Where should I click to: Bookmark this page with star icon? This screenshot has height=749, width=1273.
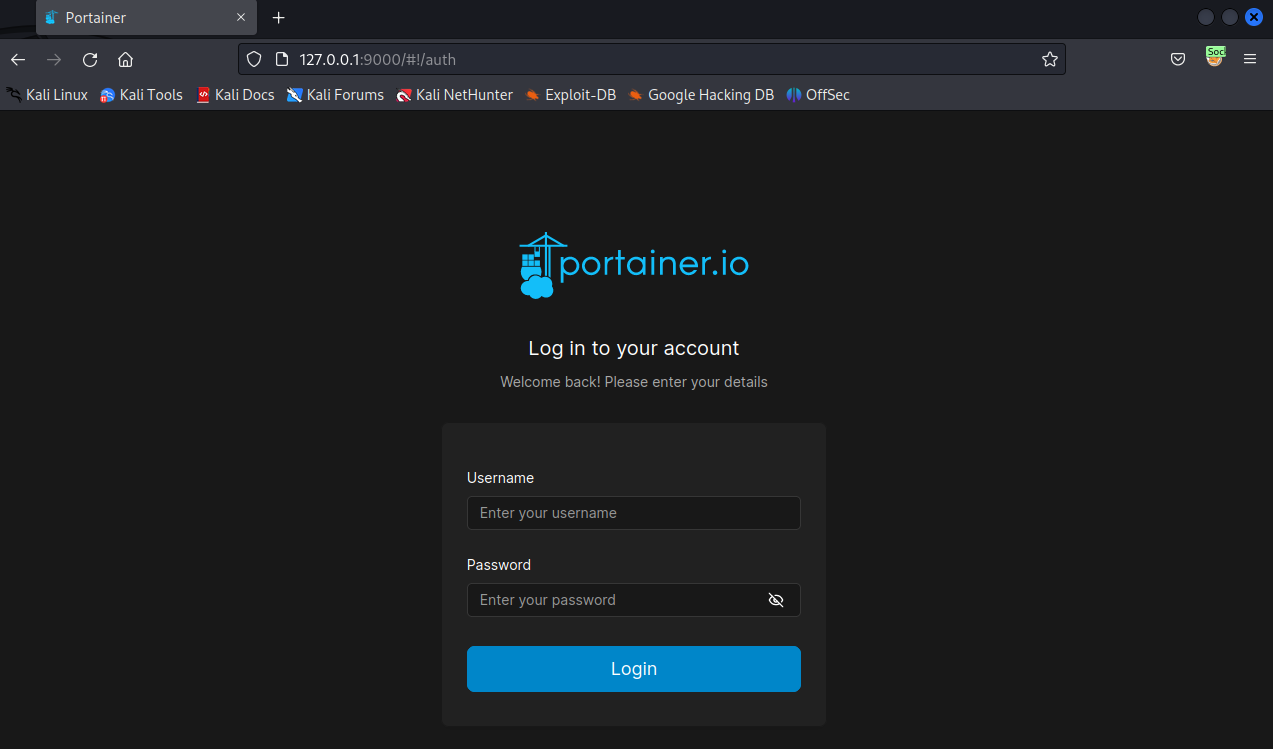[1049, 59]
